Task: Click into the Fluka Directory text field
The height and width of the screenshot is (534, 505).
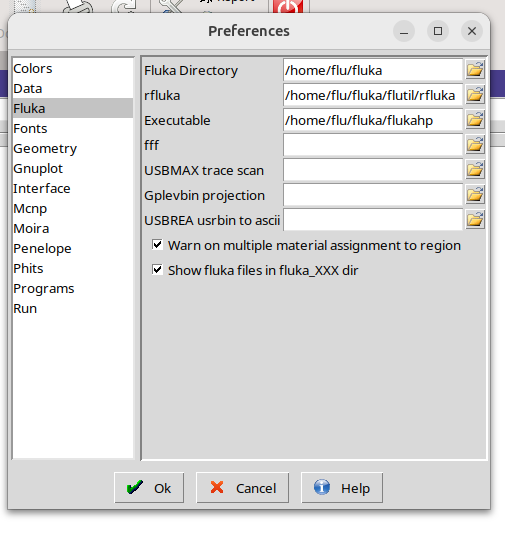Action: coord(373,70)
